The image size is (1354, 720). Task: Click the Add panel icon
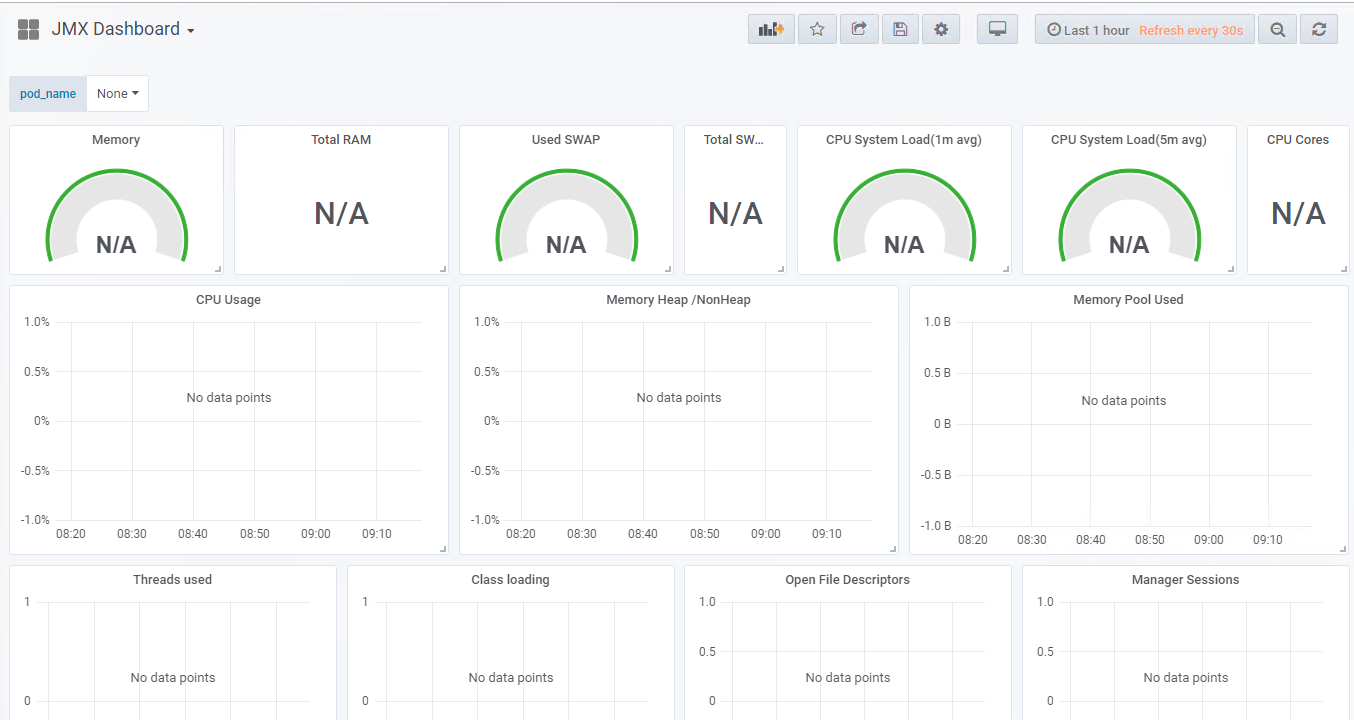click(771, 30)
